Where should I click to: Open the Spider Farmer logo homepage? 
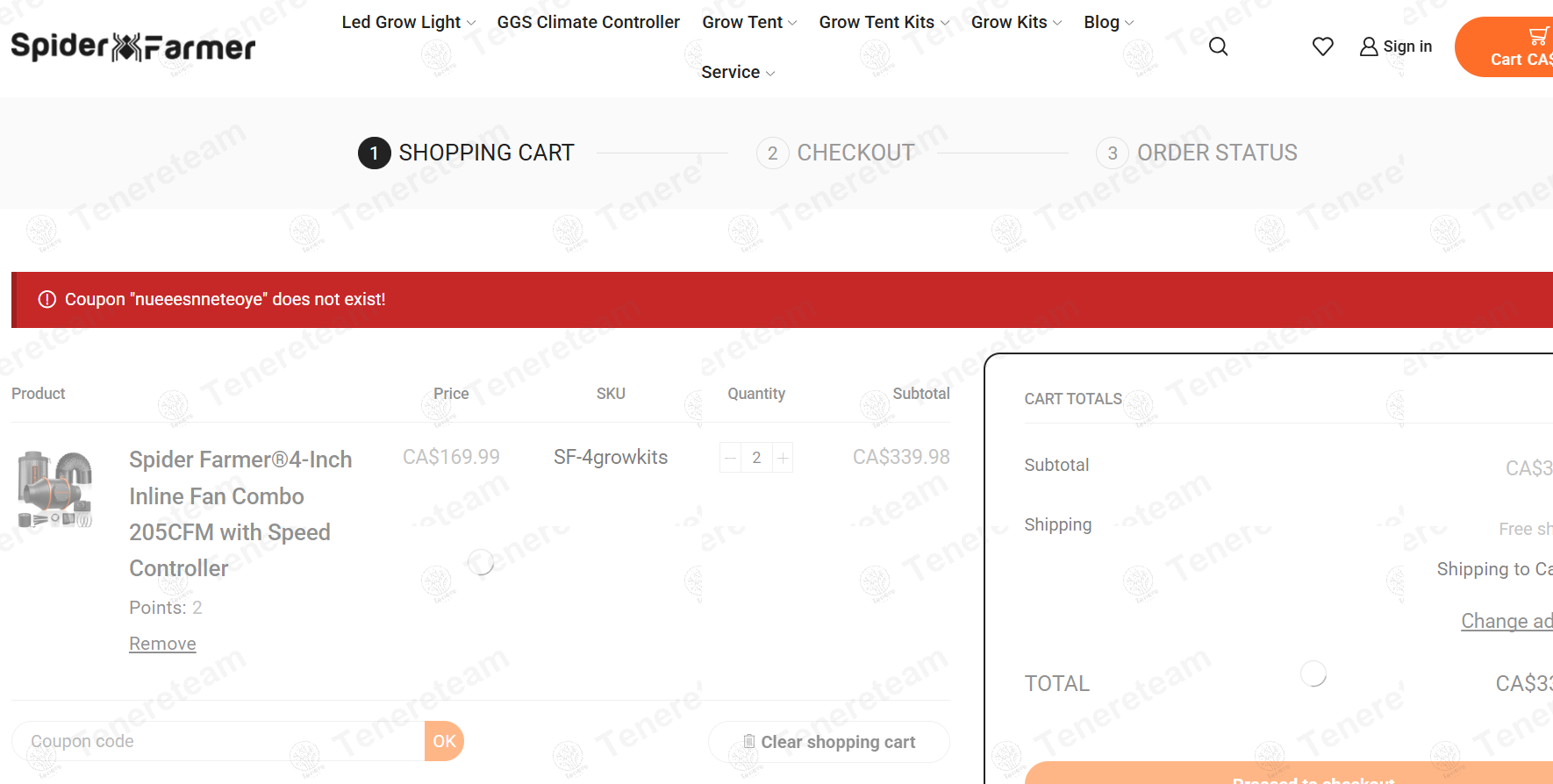coord(133,46)
